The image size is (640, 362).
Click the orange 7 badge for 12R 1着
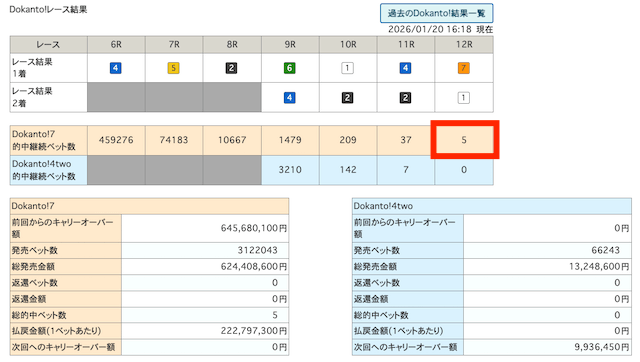(463, 68)
